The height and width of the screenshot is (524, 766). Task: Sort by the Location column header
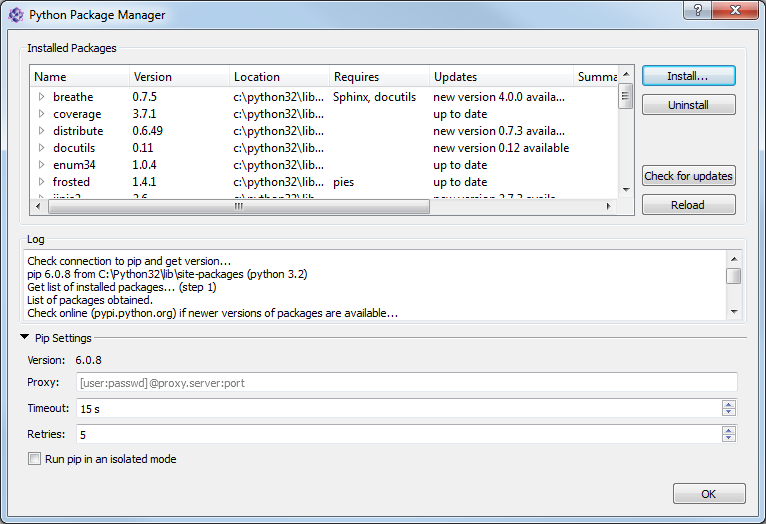point(280,77)
